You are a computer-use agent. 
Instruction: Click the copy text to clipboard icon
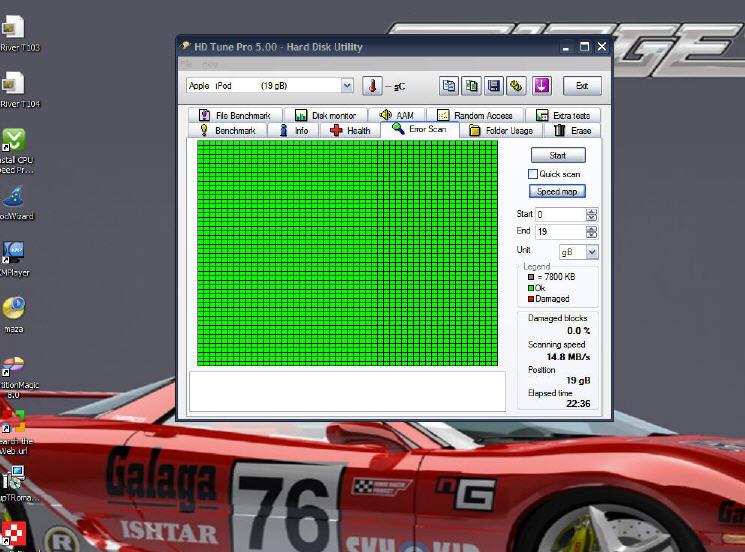tap(449, 86)
